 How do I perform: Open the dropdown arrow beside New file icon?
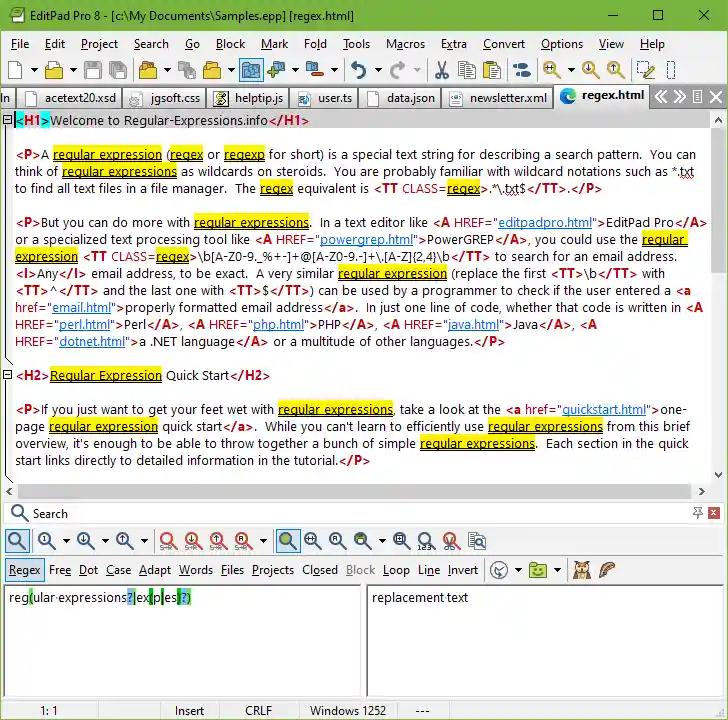click(34, 70)
